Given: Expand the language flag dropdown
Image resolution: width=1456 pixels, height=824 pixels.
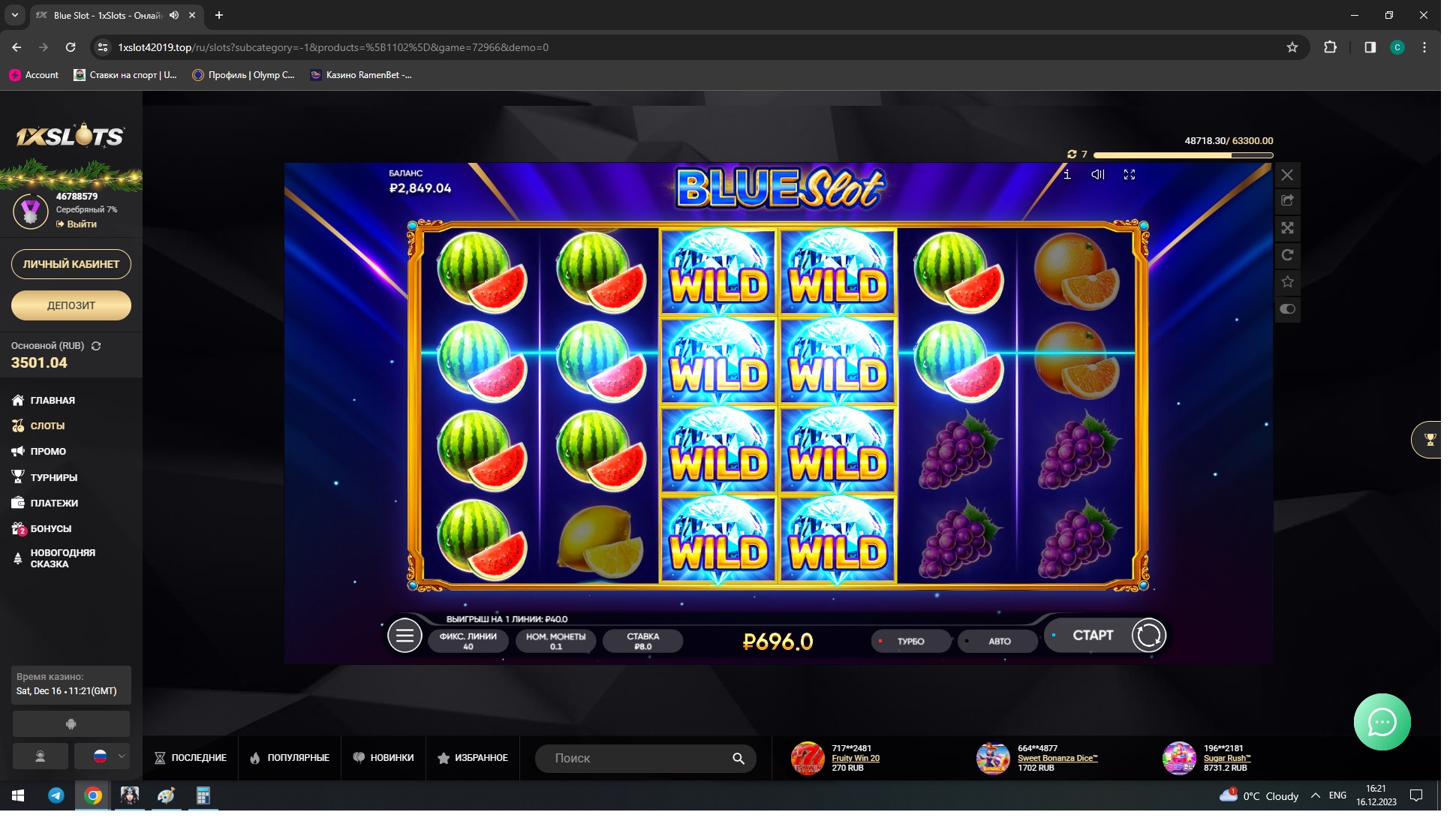Looking at the screenshot, I should click(102, 756).
